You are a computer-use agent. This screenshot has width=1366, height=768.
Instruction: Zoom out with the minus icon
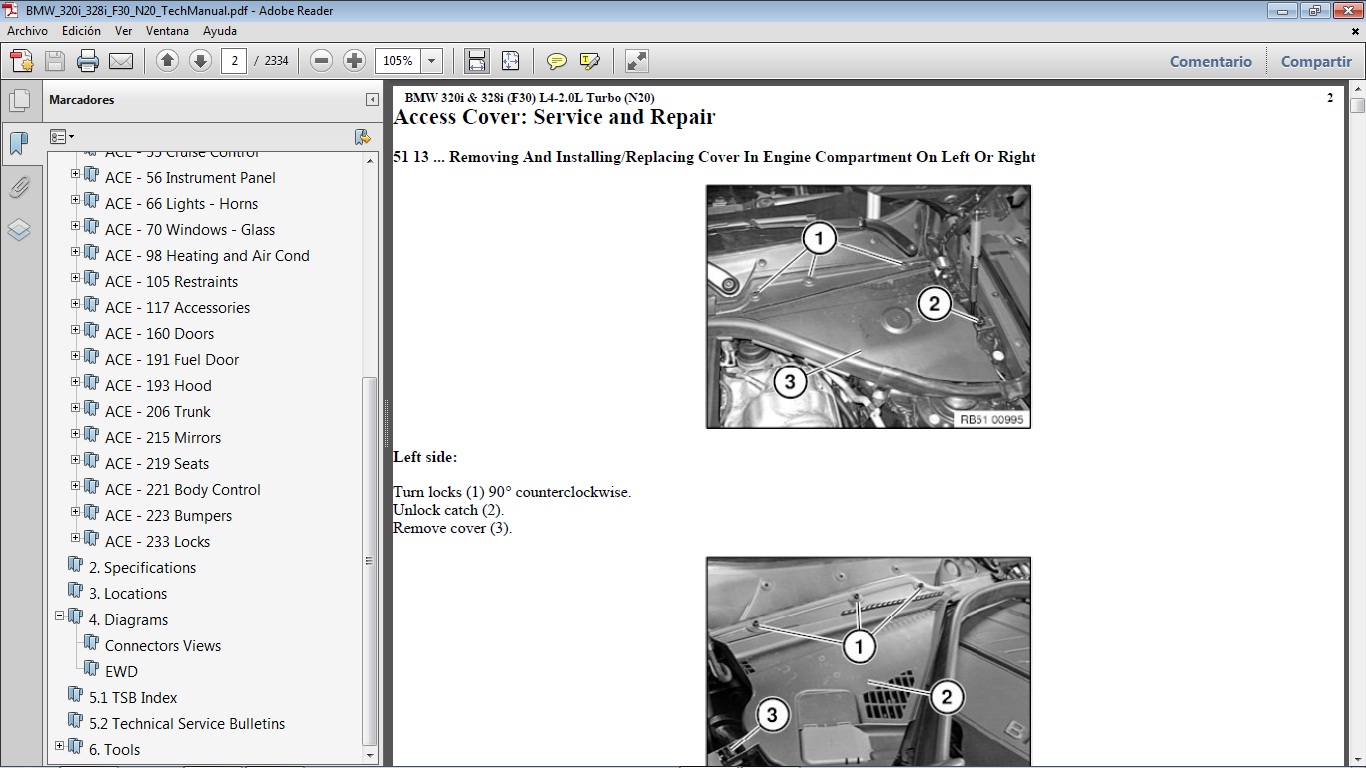point(321,61)
